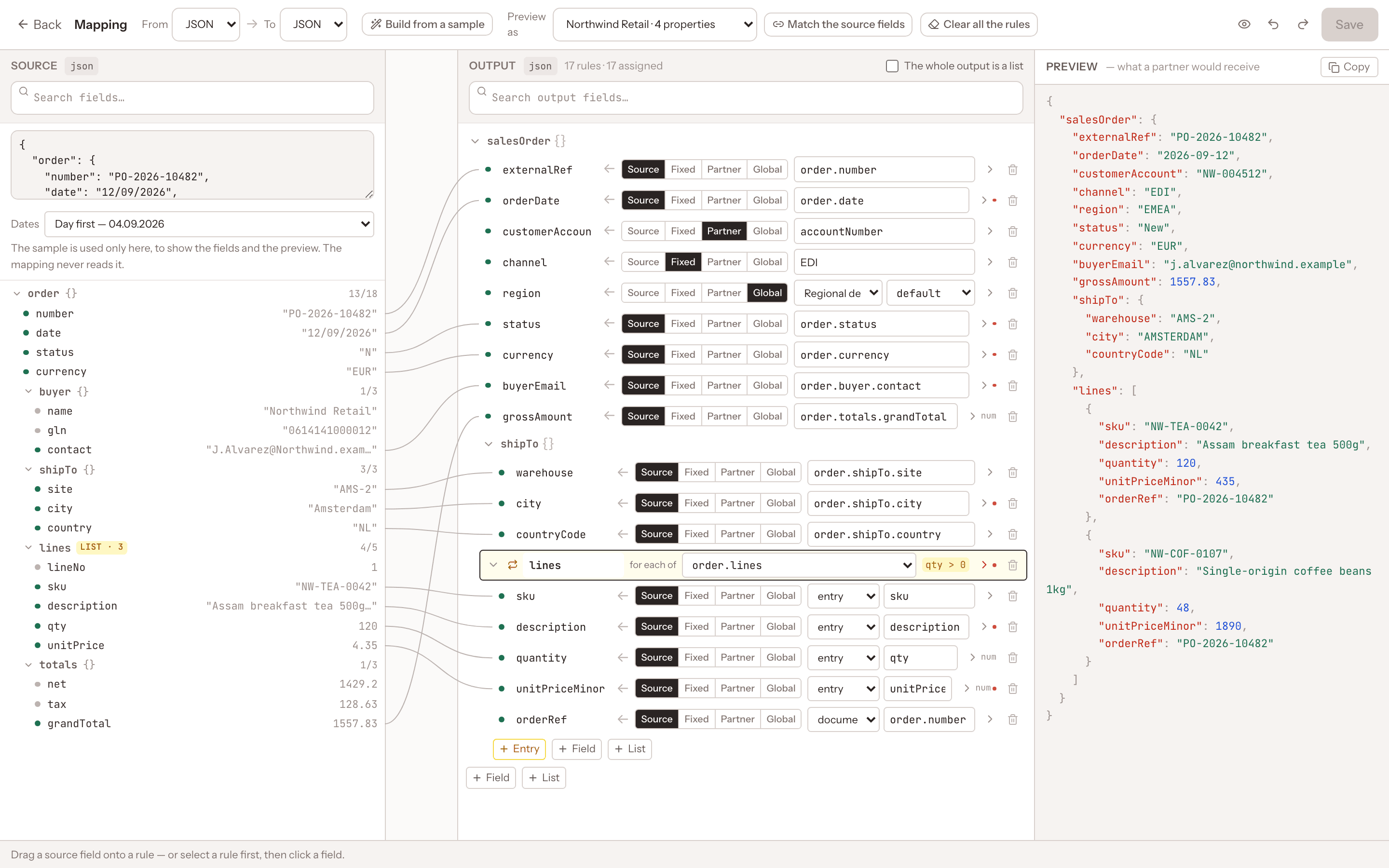Open the From format JSON dropdown
Image resolution: width=1389 pixels, height=868 pixels.
[206, 24]
